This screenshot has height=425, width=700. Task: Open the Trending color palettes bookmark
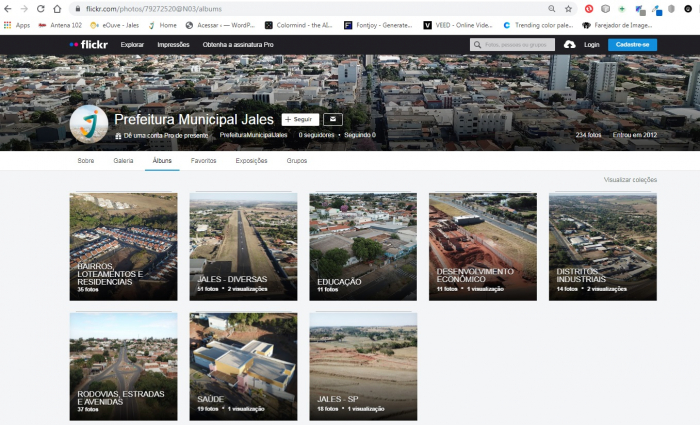click(x=538, y=25)
